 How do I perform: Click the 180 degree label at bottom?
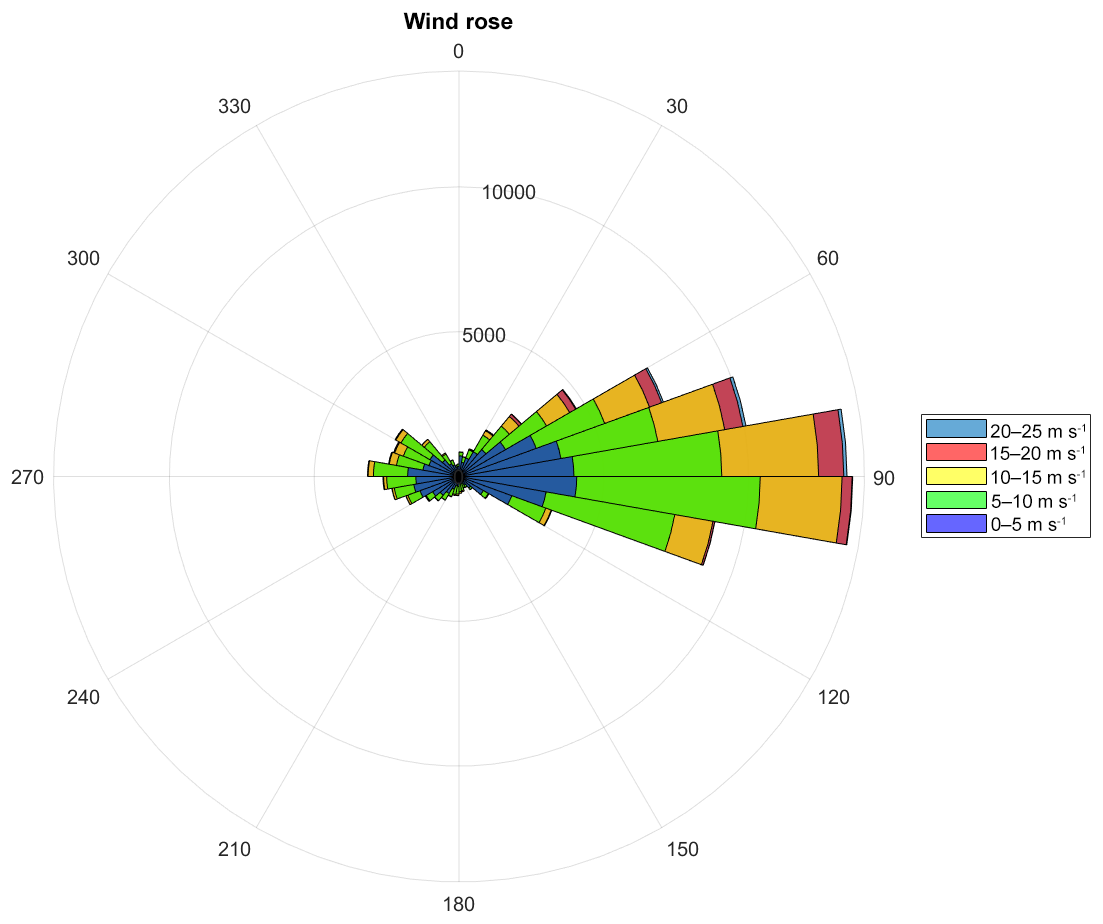pyautogui.click(x=458, y=906)
